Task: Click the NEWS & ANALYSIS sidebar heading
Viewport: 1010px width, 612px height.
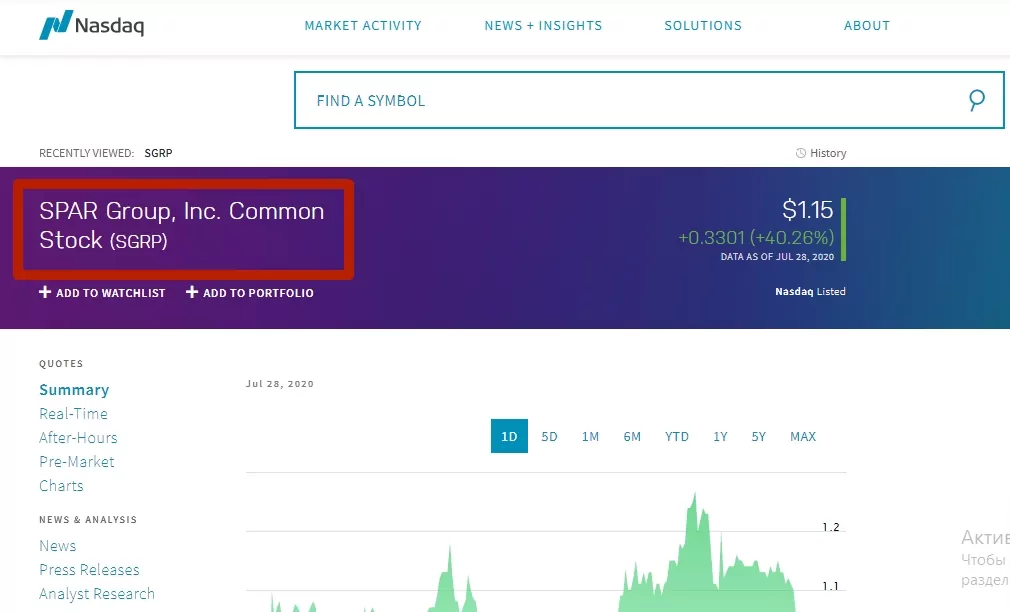Action: pyautogui.click(x=88, y=519)
